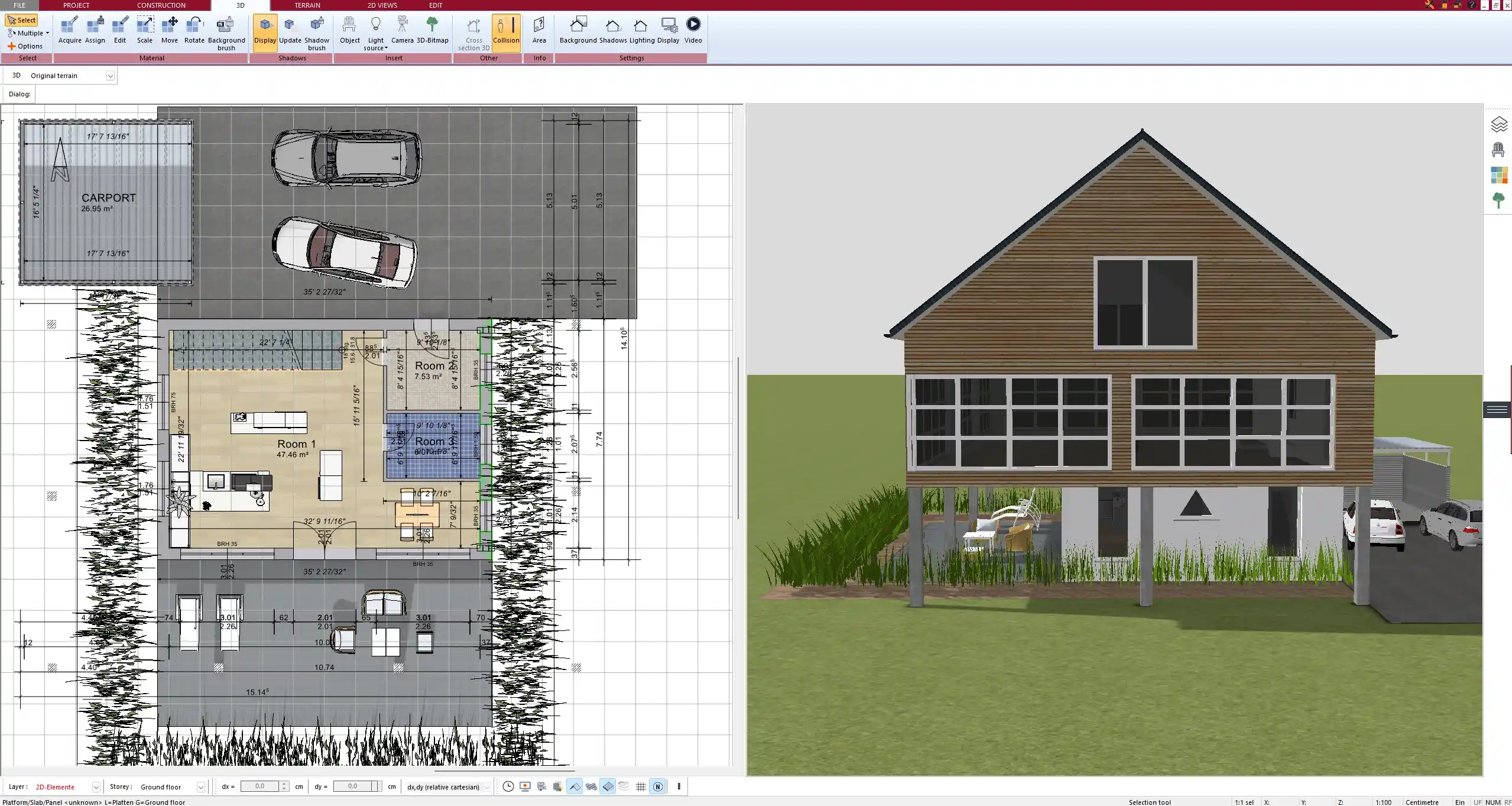Toggle the grid display icon
1512x806 pixels.
641,786
